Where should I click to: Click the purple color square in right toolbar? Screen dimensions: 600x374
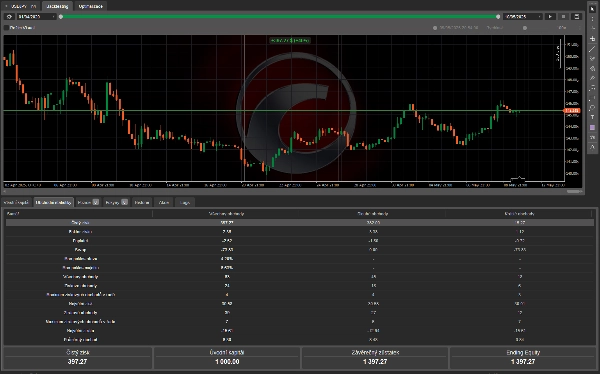(x=592, y=127)
